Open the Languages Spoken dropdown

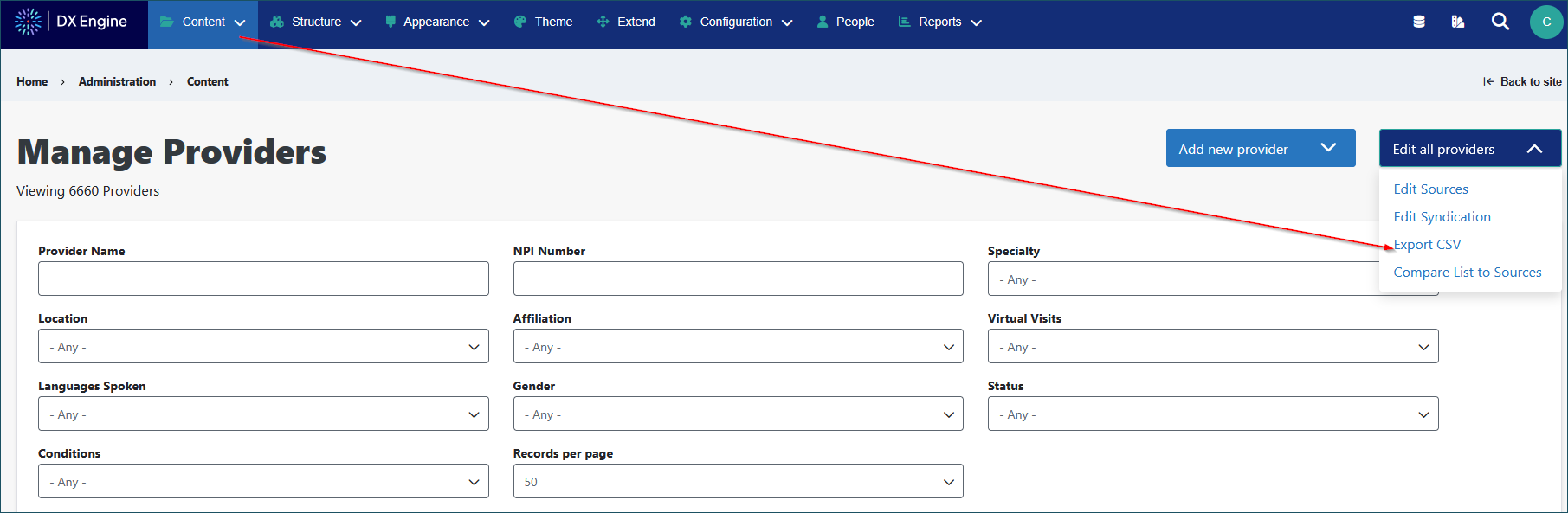coord(263,414)
